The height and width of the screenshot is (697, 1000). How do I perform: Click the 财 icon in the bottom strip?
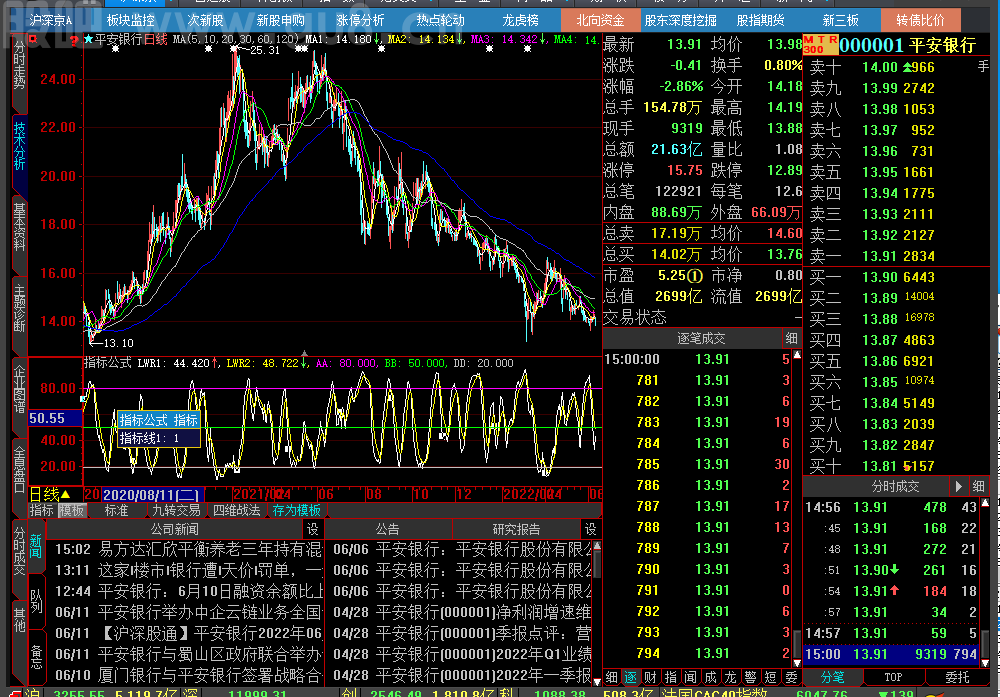[651, 677]
